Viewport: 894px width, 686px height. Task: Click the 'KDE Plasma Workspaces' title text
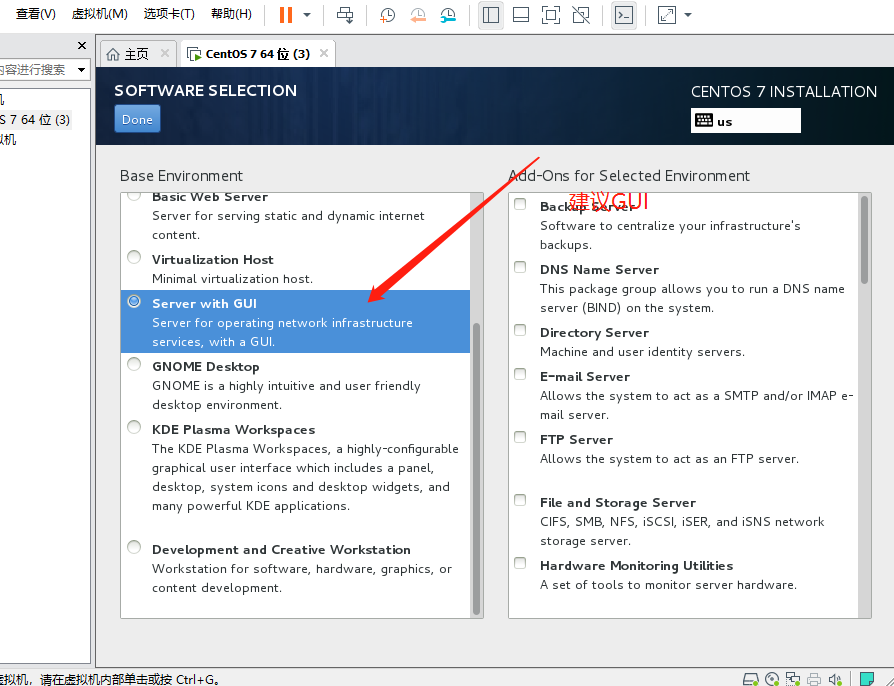[234, 429]
